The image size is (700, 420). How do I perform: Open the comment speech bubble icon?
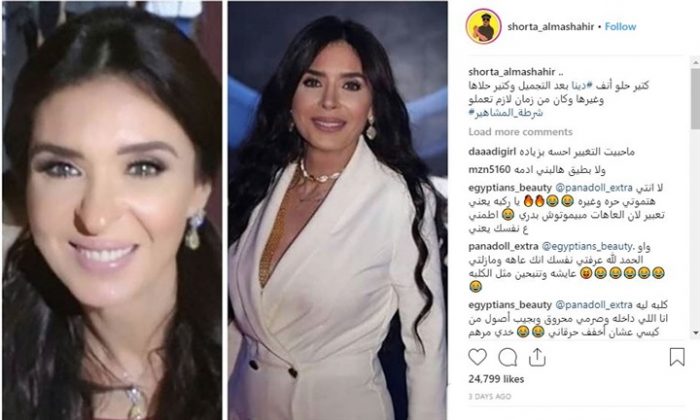coord(508,357)
